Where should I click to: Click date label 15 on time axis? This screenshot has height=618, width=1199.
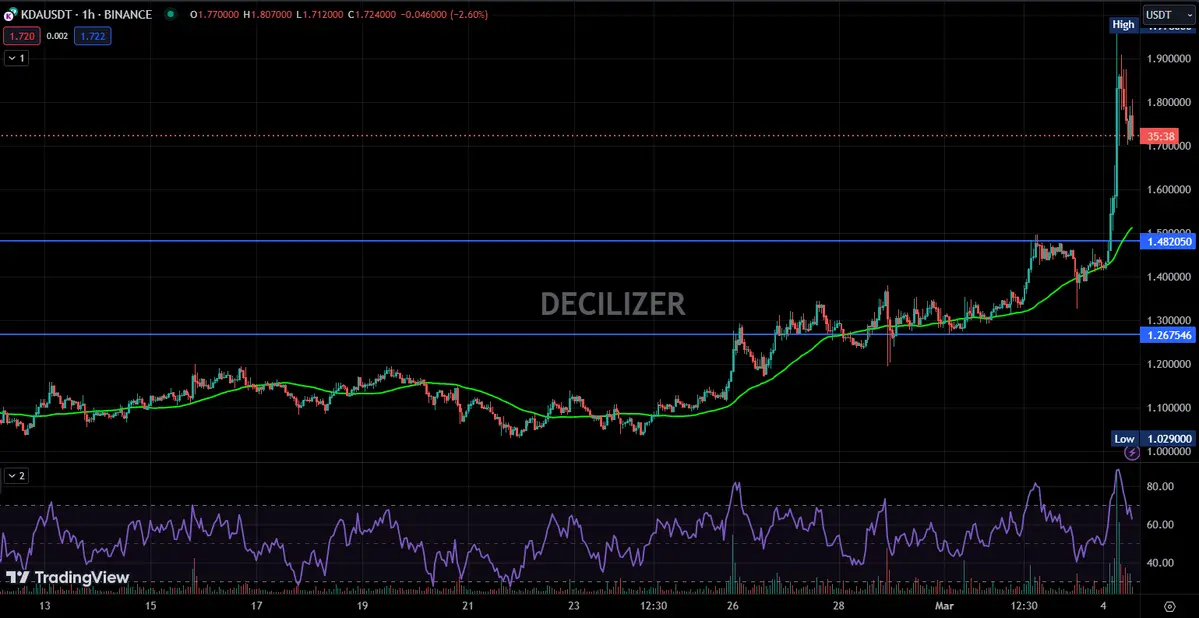(x=151, y=606)
